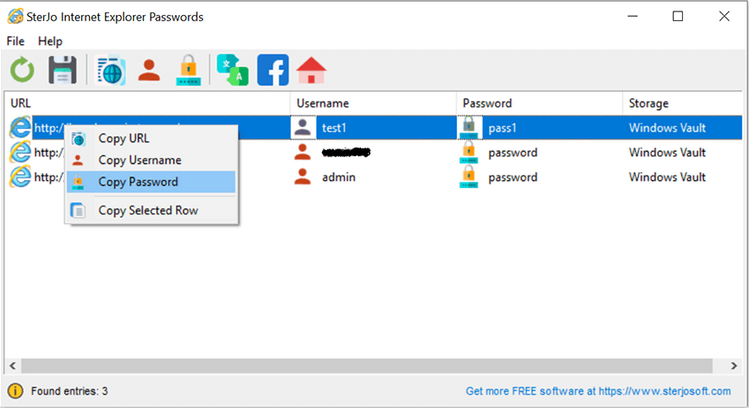Click the user icon beside the blacked-out username
The image size is (750, 409).
click(302, 152)
